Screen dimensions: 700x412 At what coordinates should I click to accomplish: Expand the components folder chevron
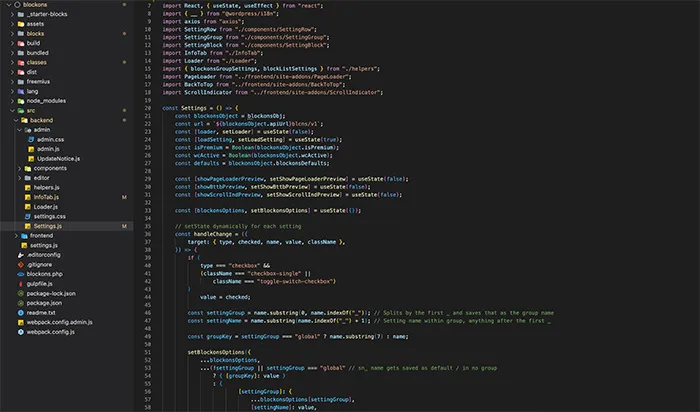coord(20,168)
